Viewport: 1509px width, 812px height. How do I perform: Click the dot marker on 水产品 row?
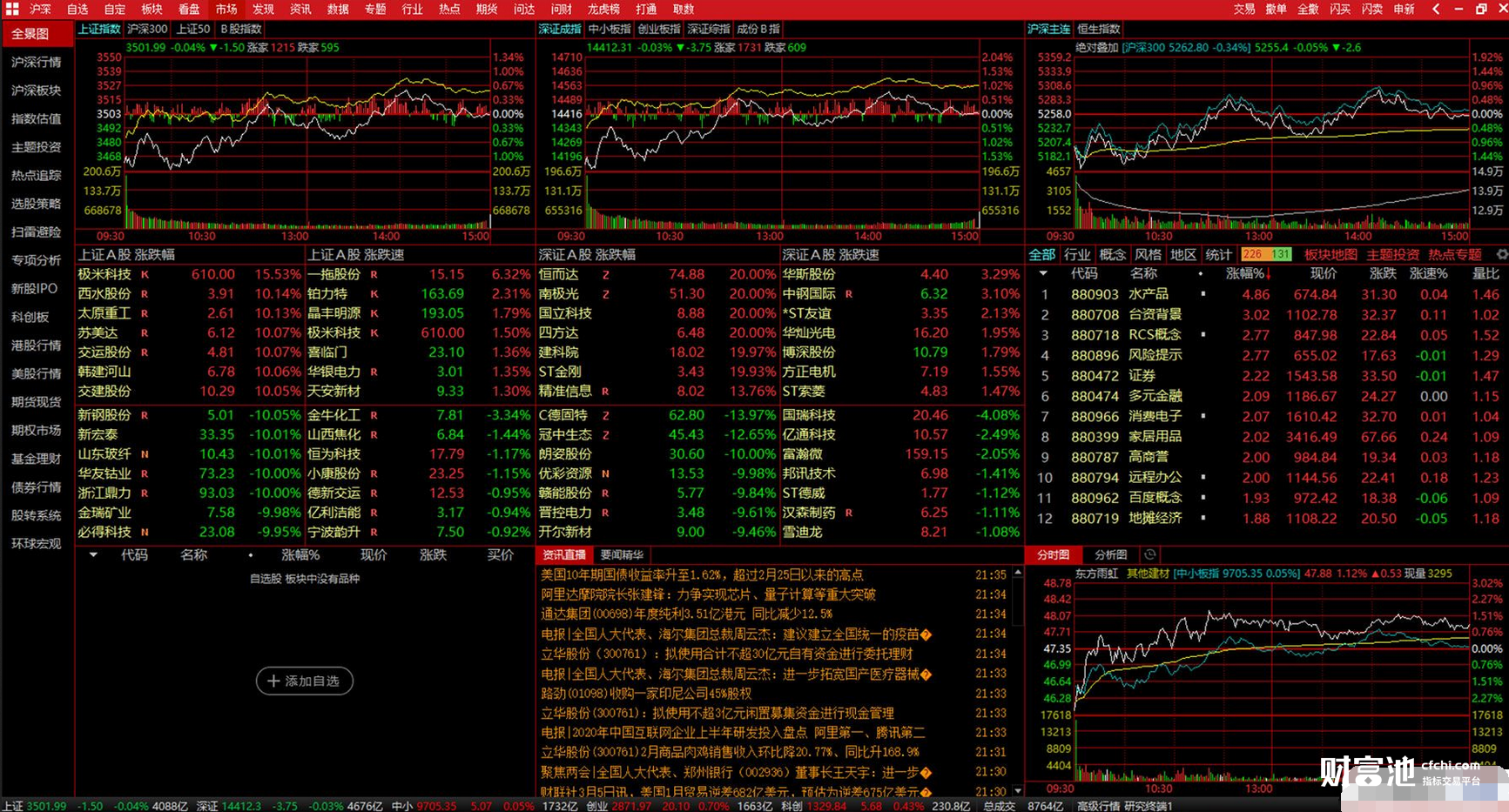(x=1203, y=294)
